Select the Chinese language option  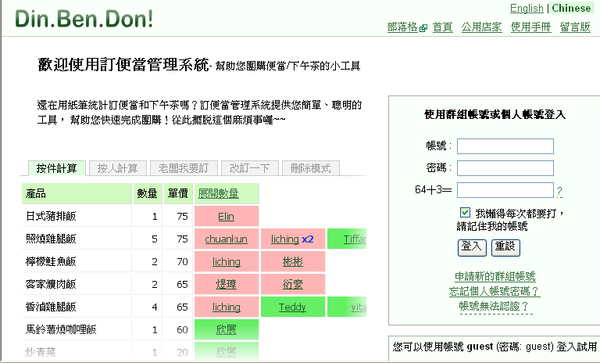[x=571, y=8]
